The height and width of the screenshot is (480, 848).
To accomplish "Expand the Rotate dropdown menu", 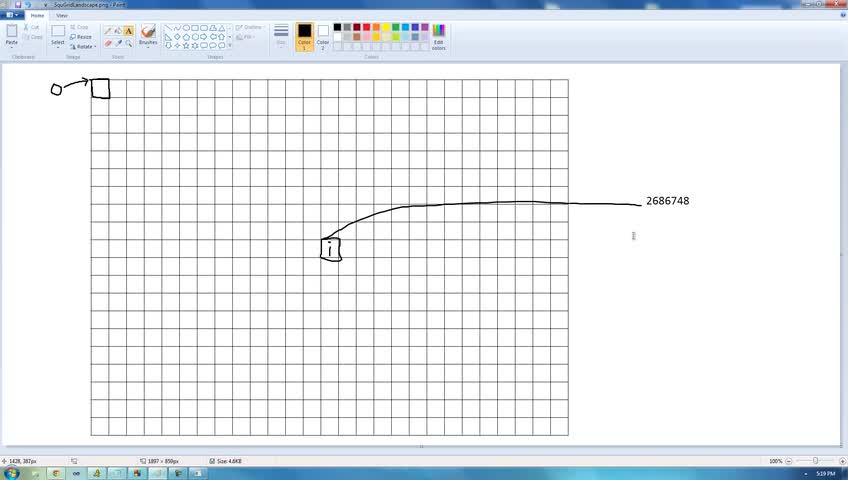I will [x=83, y=47].
